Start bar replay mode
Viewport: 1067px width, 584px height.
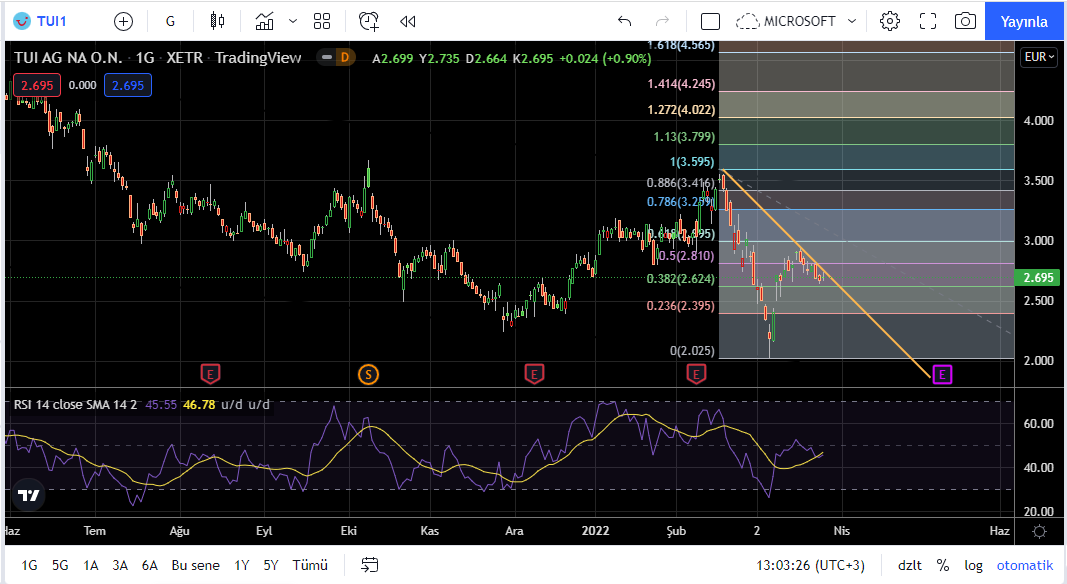tap(408, 21)
